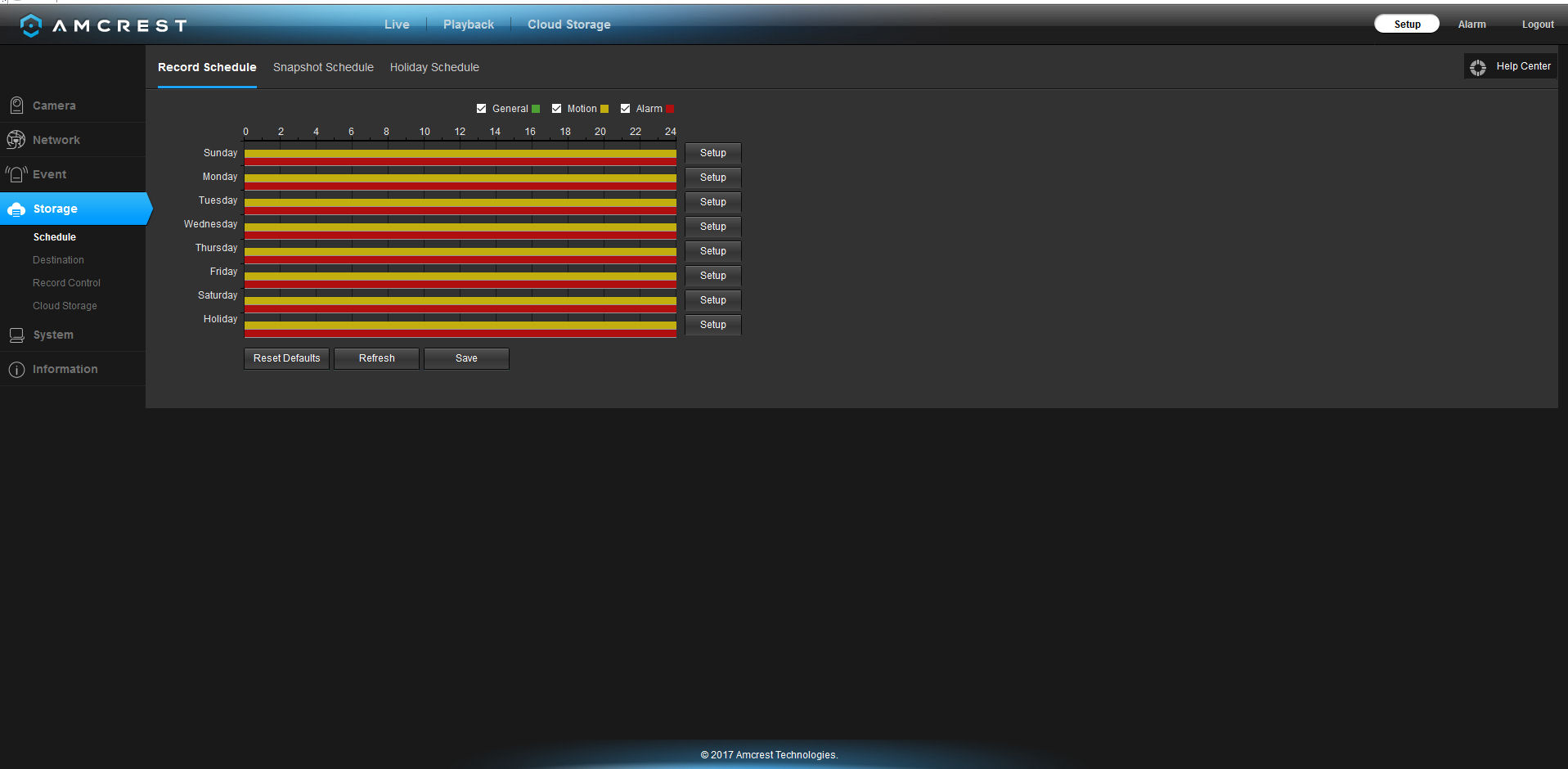The height and width of the screenshot is (769, 1568).
Task: Open Setup for Sunday schedule
Action: (713, 153)
